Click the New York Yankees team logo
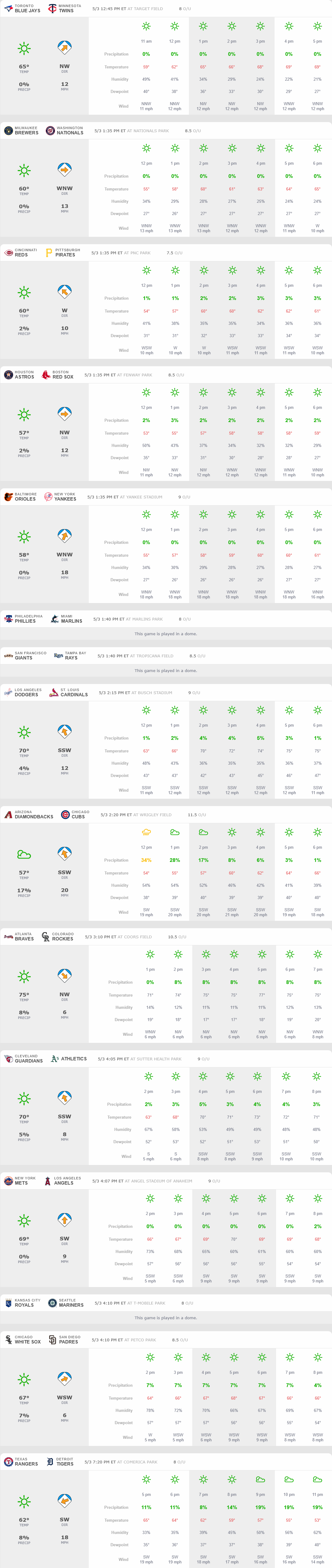Viewport: 332px width, 1568px height. pyautogui.click(x=48, y=497)
